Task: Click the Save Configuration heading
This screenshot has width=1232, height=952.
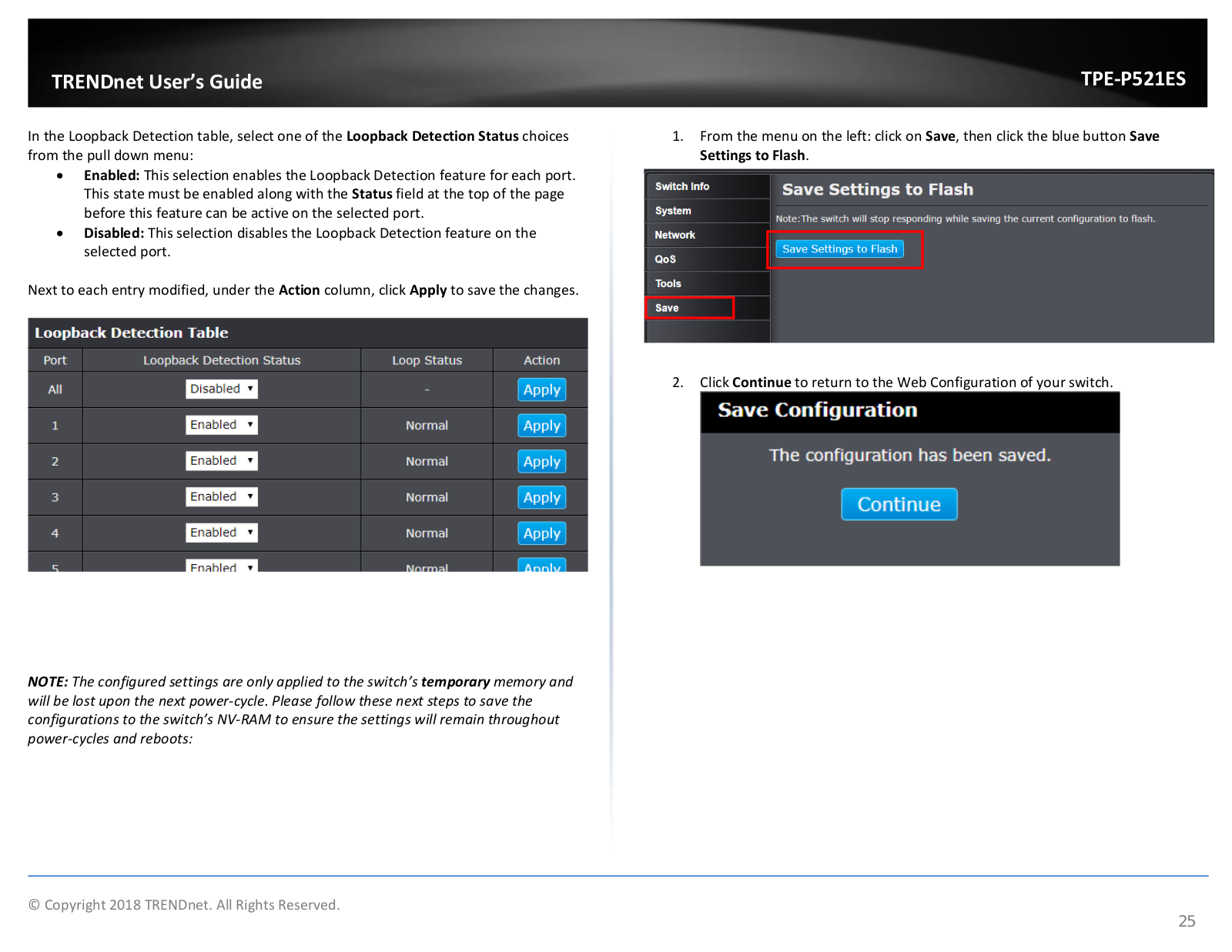Action: click(818, 410)
